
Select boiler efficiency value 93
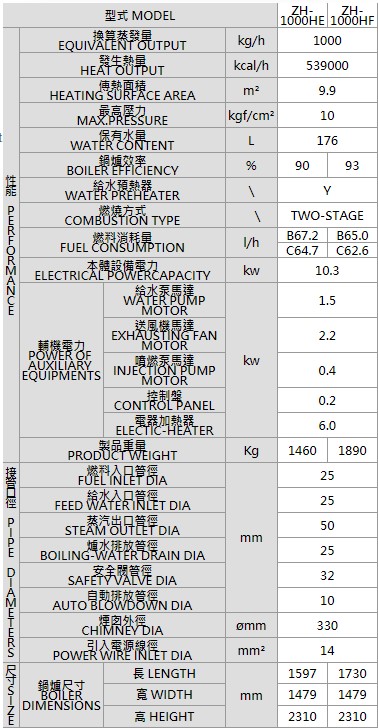[352, 166]
